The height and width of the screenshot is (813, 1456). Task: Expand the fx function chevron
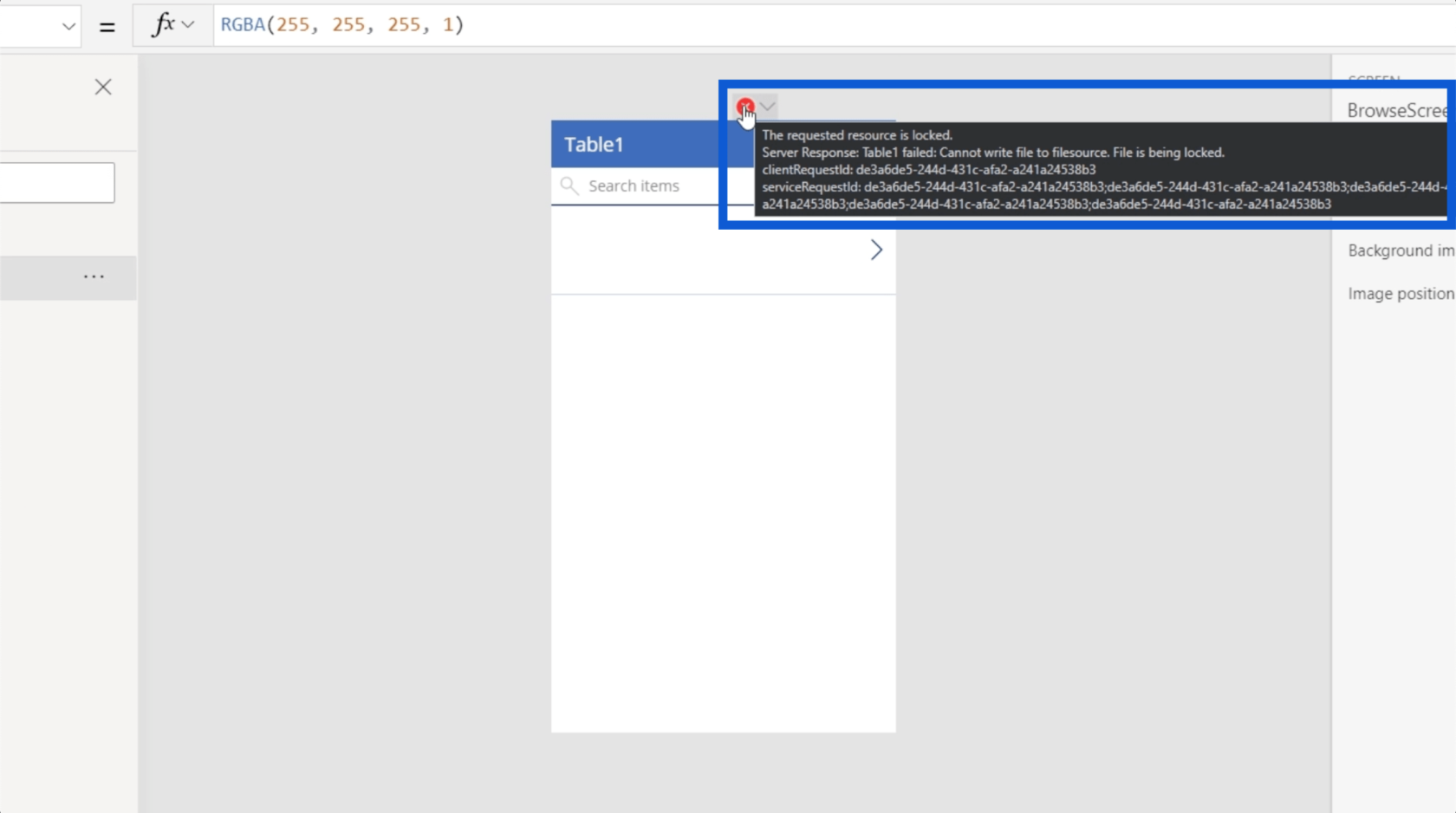pos(188,25)
